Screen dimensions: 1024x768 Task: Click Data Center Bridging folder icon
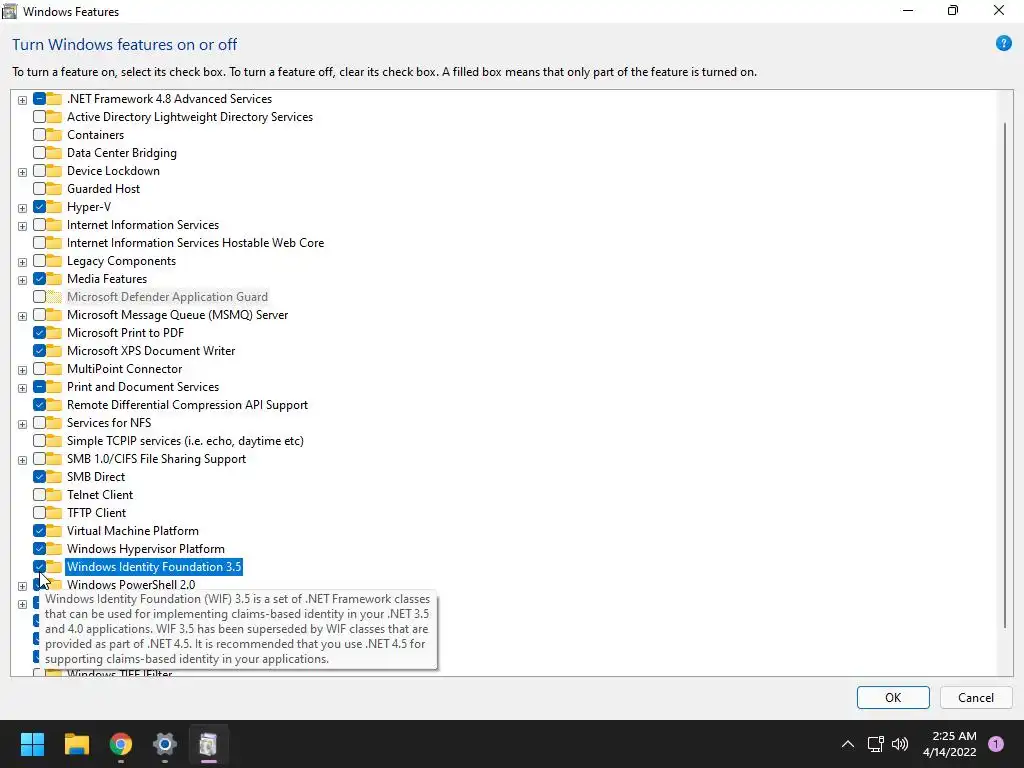pyautogui.click(x=54, y=153)
